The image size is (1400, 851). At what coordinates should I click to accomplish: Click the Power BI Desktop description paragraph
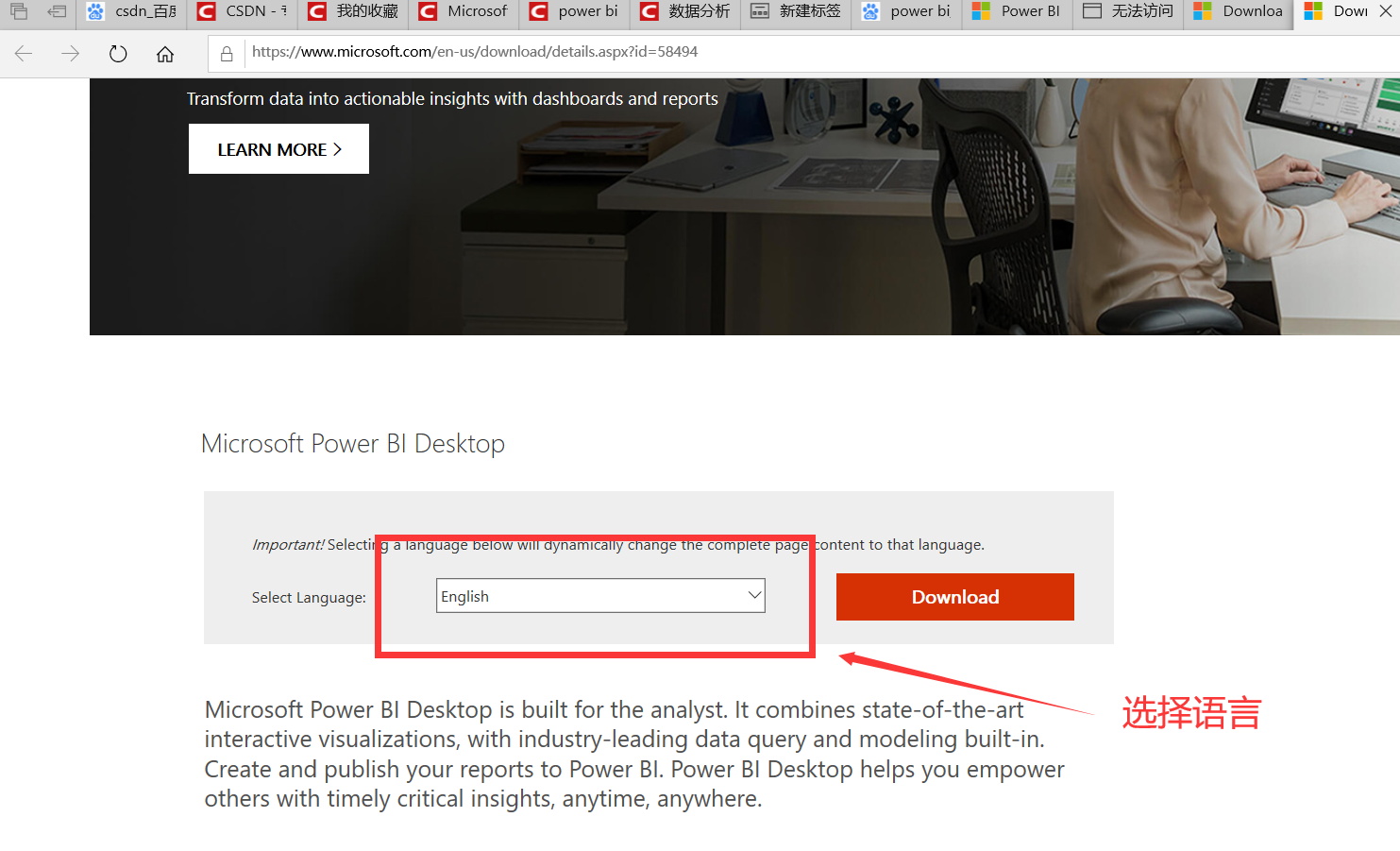634,754
